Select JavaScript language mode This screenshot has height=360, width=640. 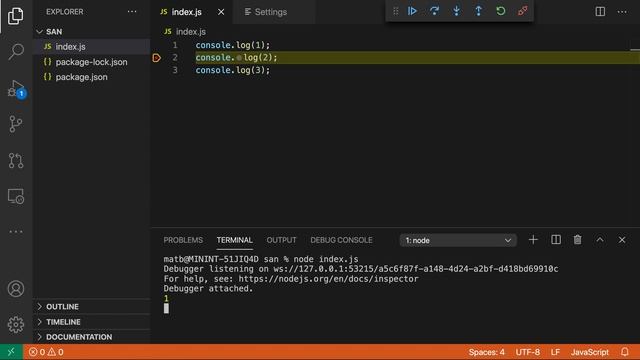[x=589, y=352]
